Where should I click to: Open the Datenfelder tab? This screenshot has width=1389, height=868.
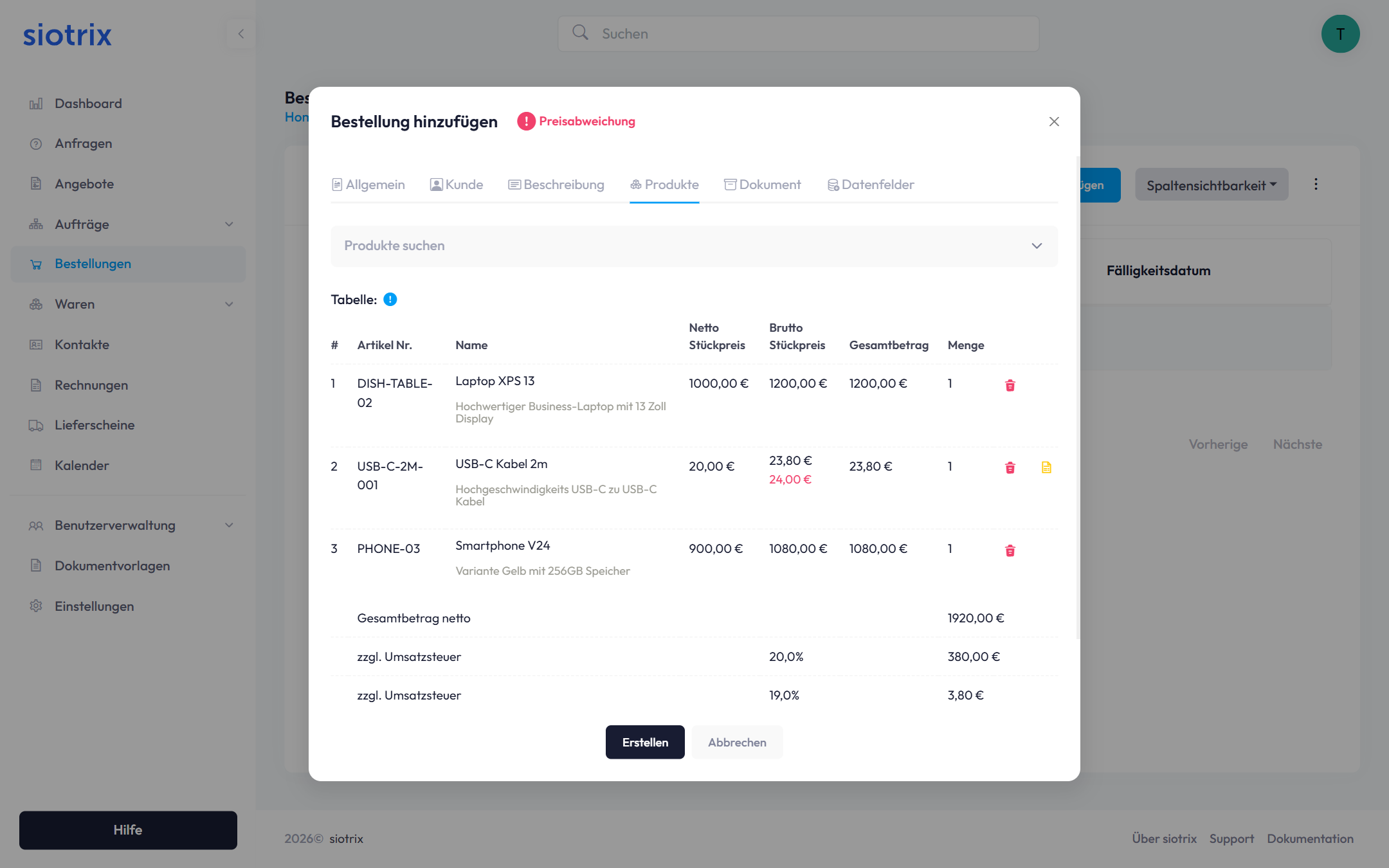tap(871, 185)
